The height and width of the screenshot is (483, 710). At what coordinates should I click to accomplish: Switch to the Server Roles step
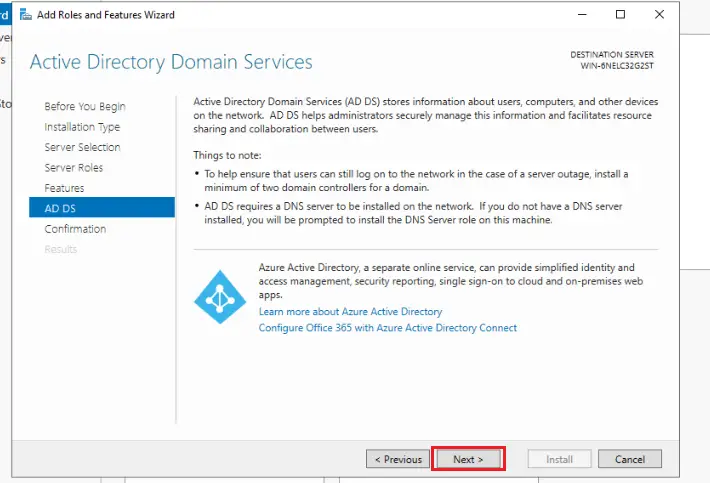[x=73, y=167]
